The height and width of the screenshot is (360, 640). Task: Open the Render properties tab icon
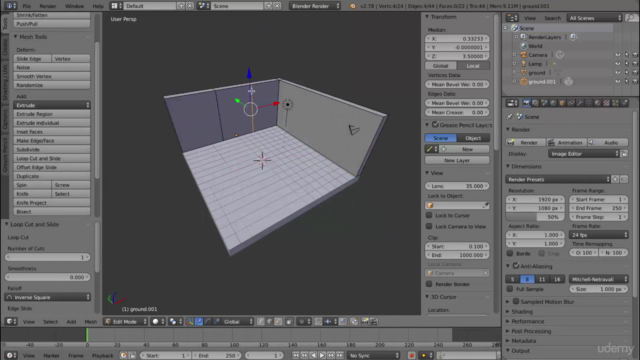pos(527,103)
